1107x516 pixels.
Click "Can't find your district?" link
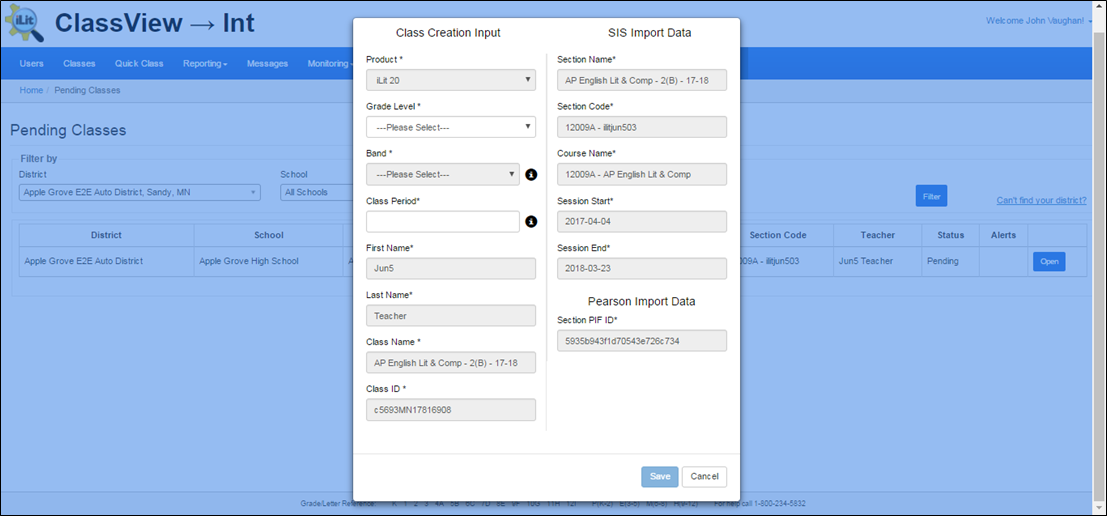click(1041, 200)
